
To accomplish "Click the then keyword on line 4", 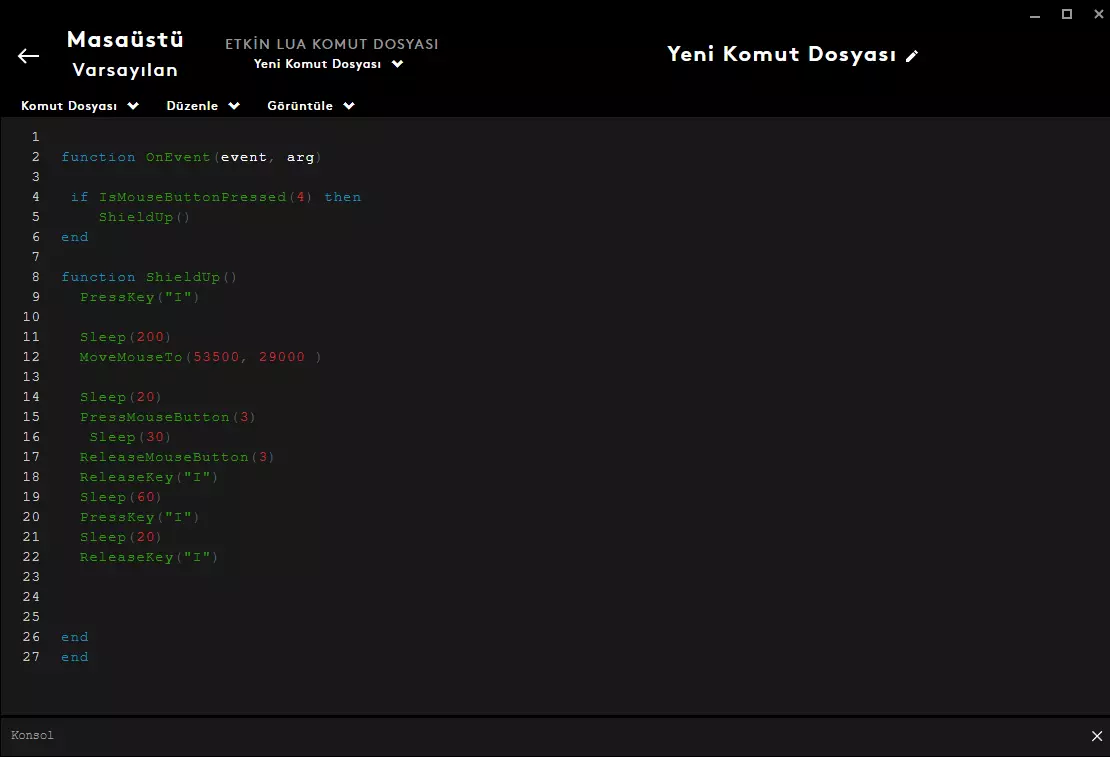I will (343, 197).
